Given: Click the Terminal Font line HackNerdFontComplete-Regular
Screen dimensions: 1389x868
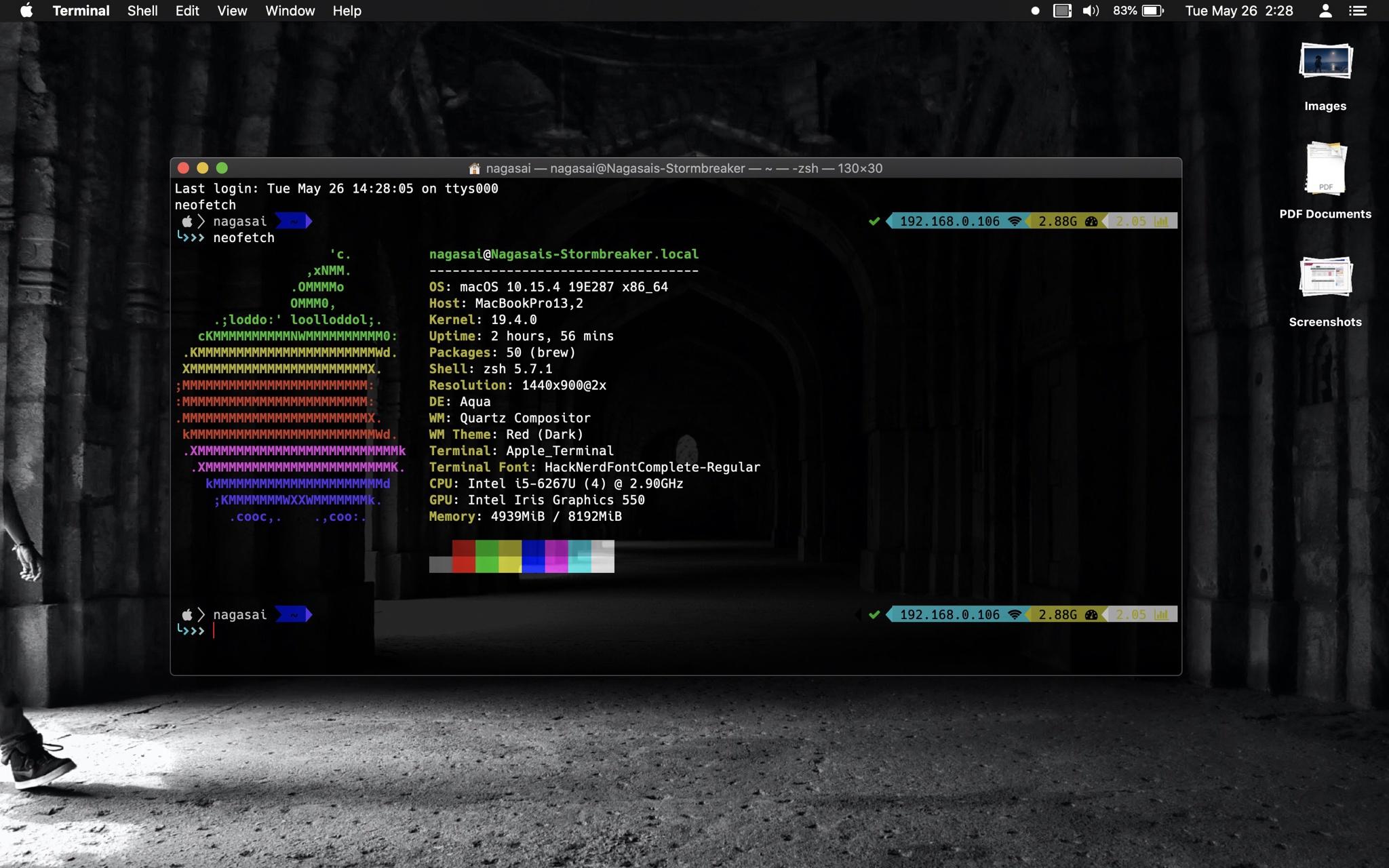Looking at the screenshot, I should (595, 467).
